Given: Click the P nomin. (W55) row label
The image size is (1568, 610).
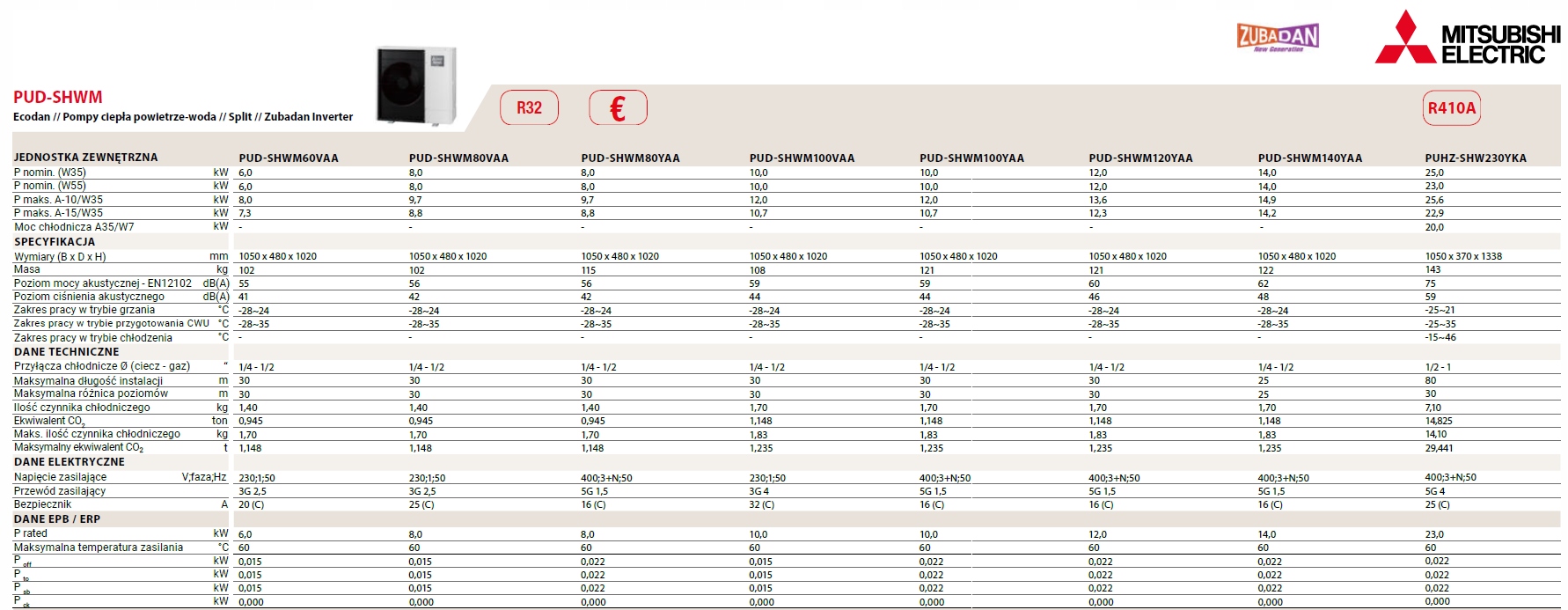Looking at the screenshot, I should pos(49,186).
